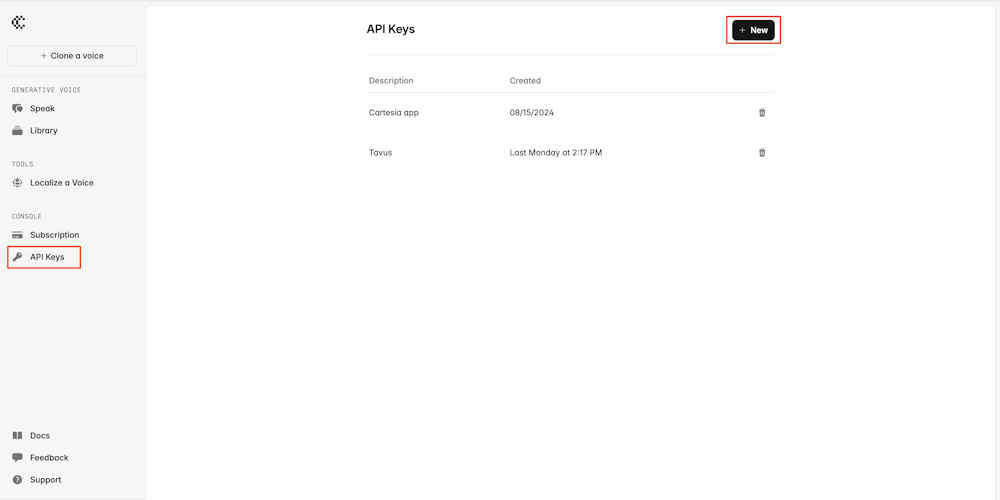Click the Cartesia app description cell

click(393, 112)
